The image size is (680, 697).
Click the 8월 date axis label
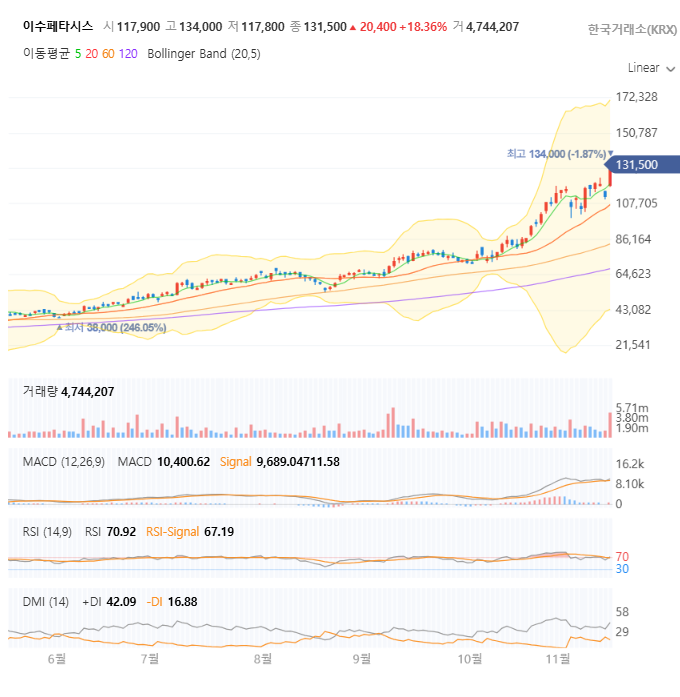coord(263,659)
